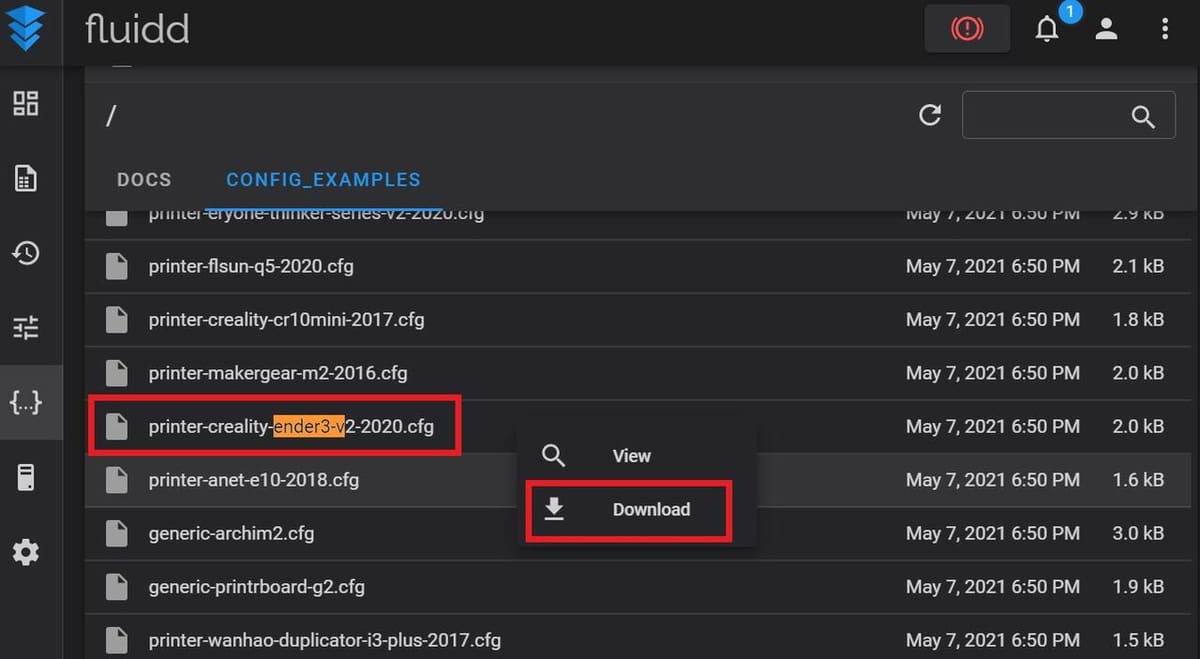The image size is (1200, 659).
Task: Open the Tune sliders sidebar icon
Action: pyautogui.click(x=25, y=327)
